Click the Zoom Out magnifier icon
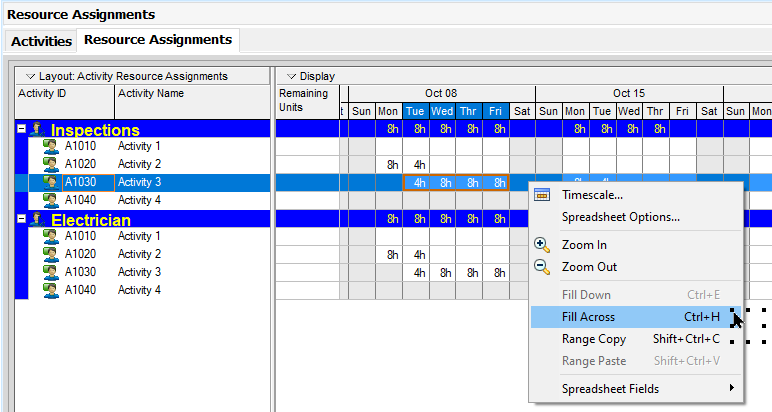Screen dimensions: 772x412 [542, 267]
